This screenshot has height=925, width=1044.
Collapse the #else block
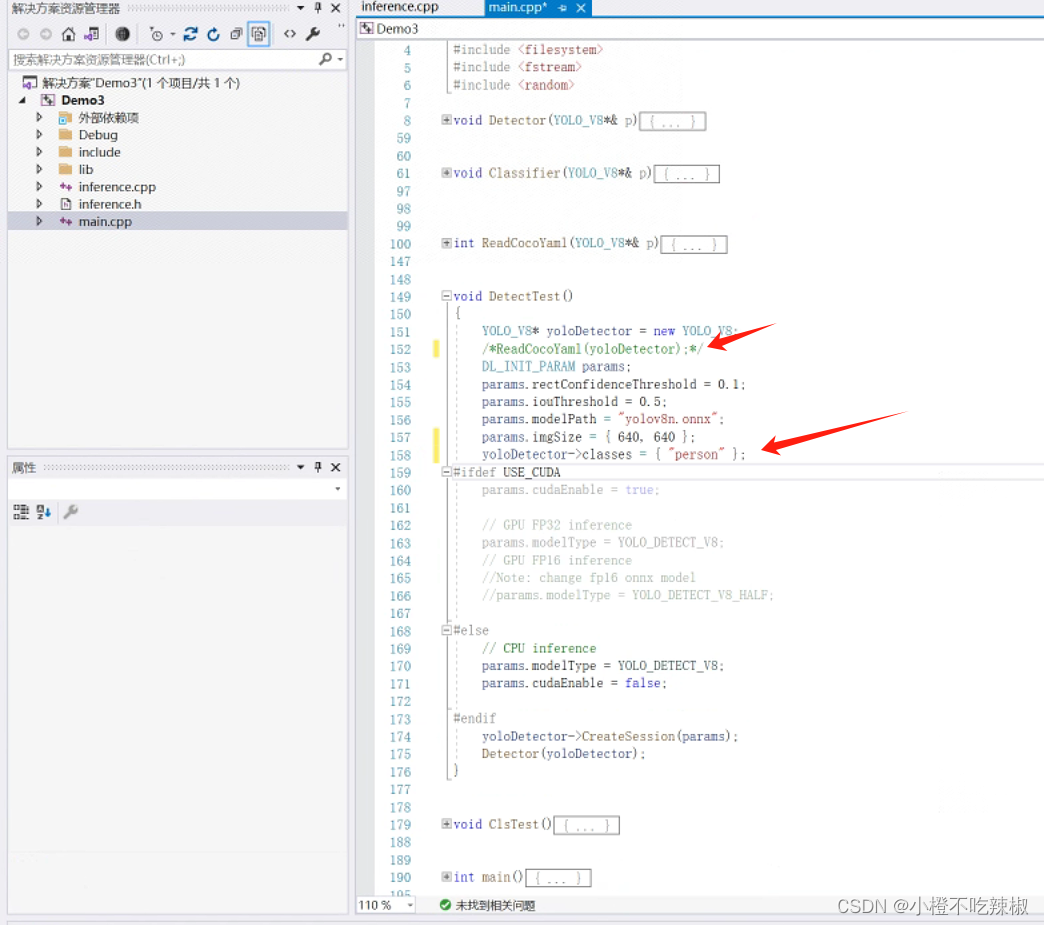coord(446,630)
